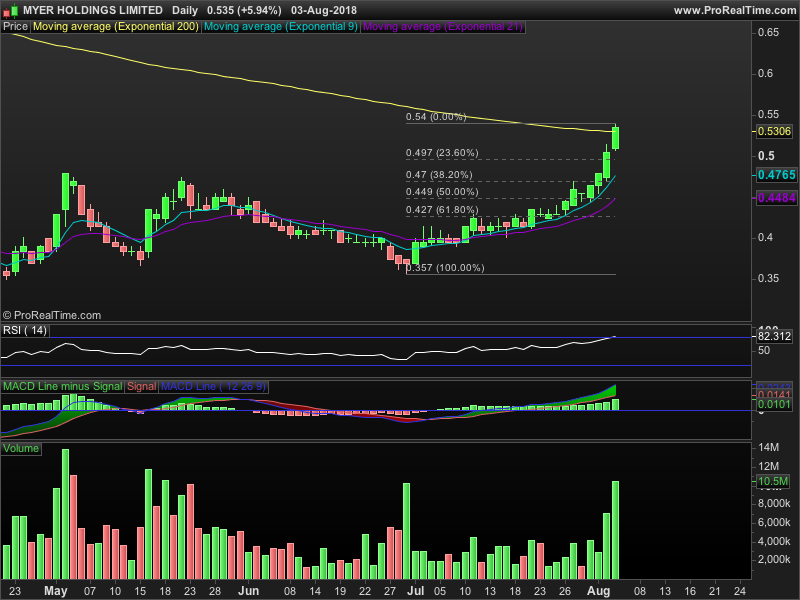
Task: Click the cyan 0.4765 EMA 9 price tag
Action: pos(777,175)
